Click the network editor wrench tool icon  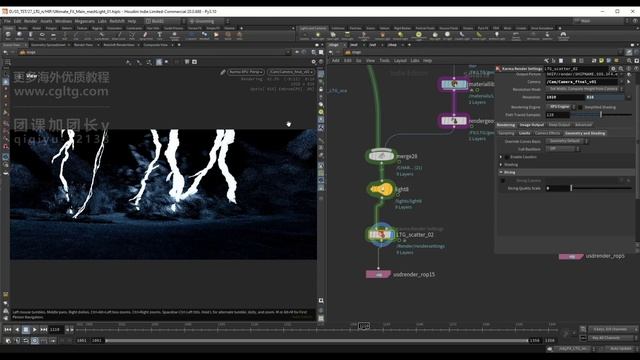click(546, 60)
